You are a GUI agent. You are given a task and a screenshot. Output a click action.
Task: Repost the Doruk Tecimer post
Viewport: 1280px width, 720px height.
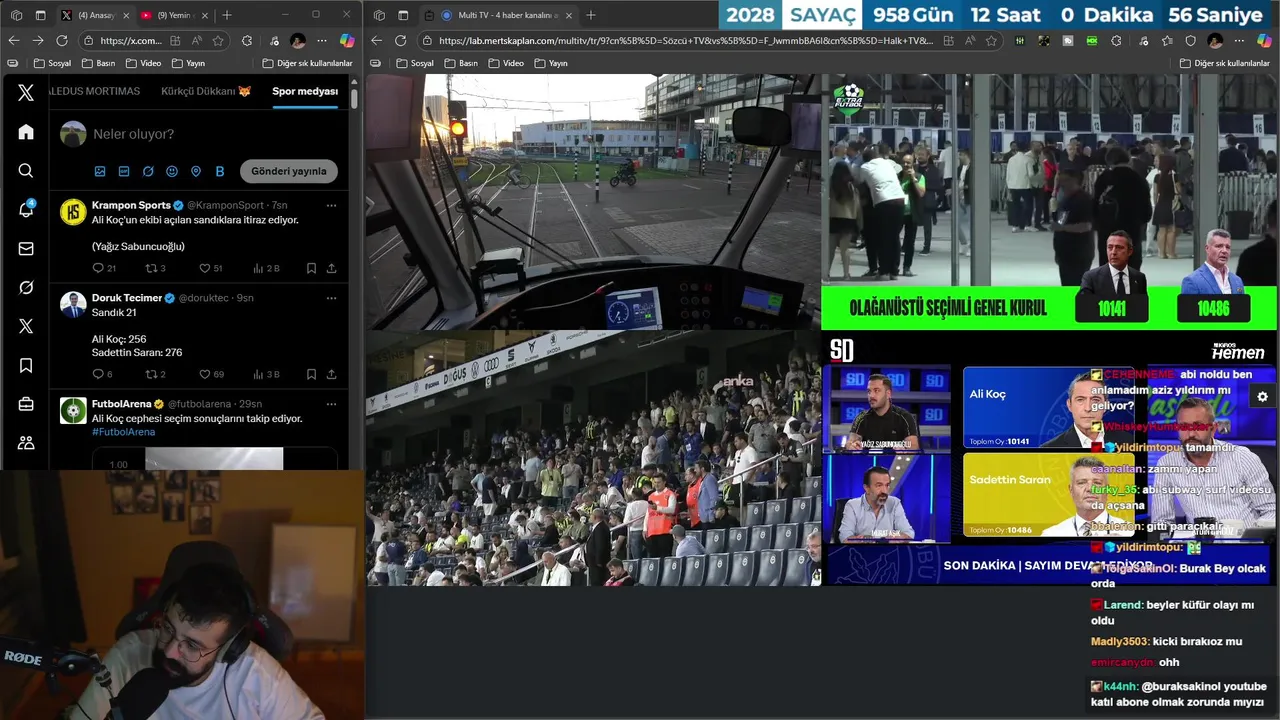pos(152,374)
